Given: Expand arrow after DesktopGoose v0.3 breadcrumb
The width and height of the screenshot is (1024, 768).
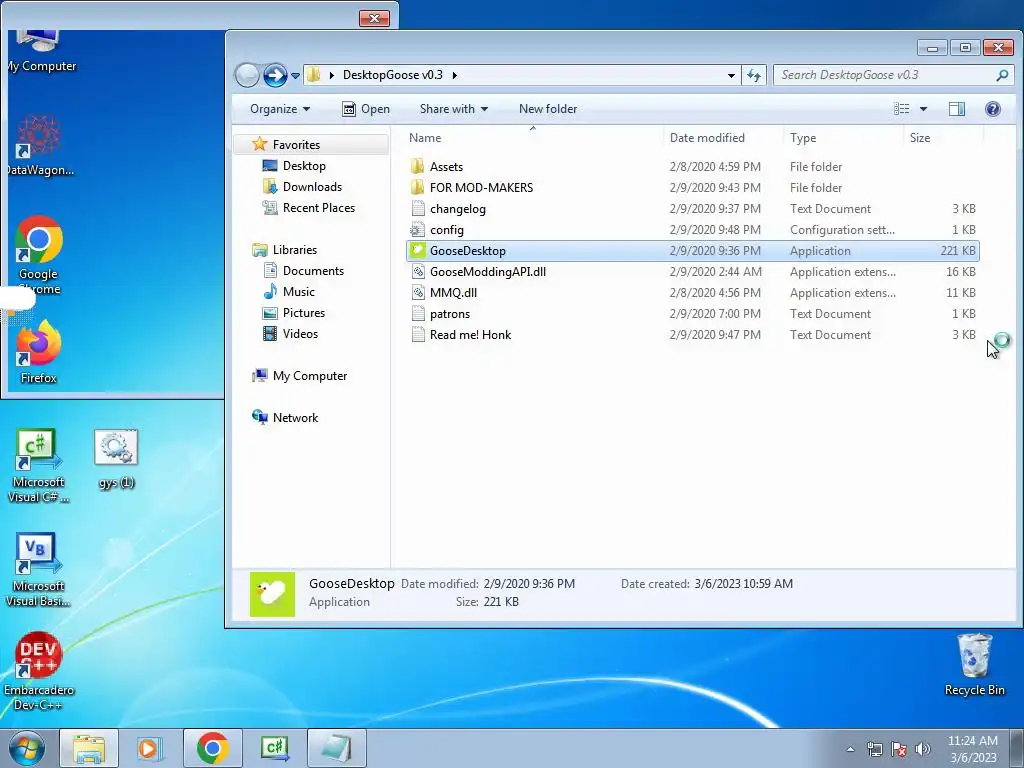Looking at the screenshot, I should click(455, 75).
